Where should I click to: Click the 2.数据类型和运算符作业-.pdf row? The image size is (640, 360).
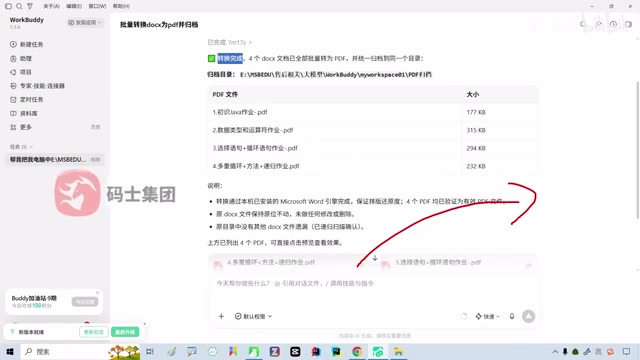pyautogui.click(x=372, y=130)
